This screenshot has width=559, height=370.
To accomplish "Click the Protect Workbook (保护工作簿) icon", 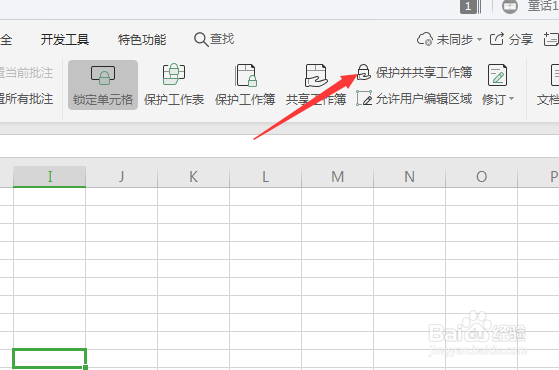I will click(x=246, y=75).
